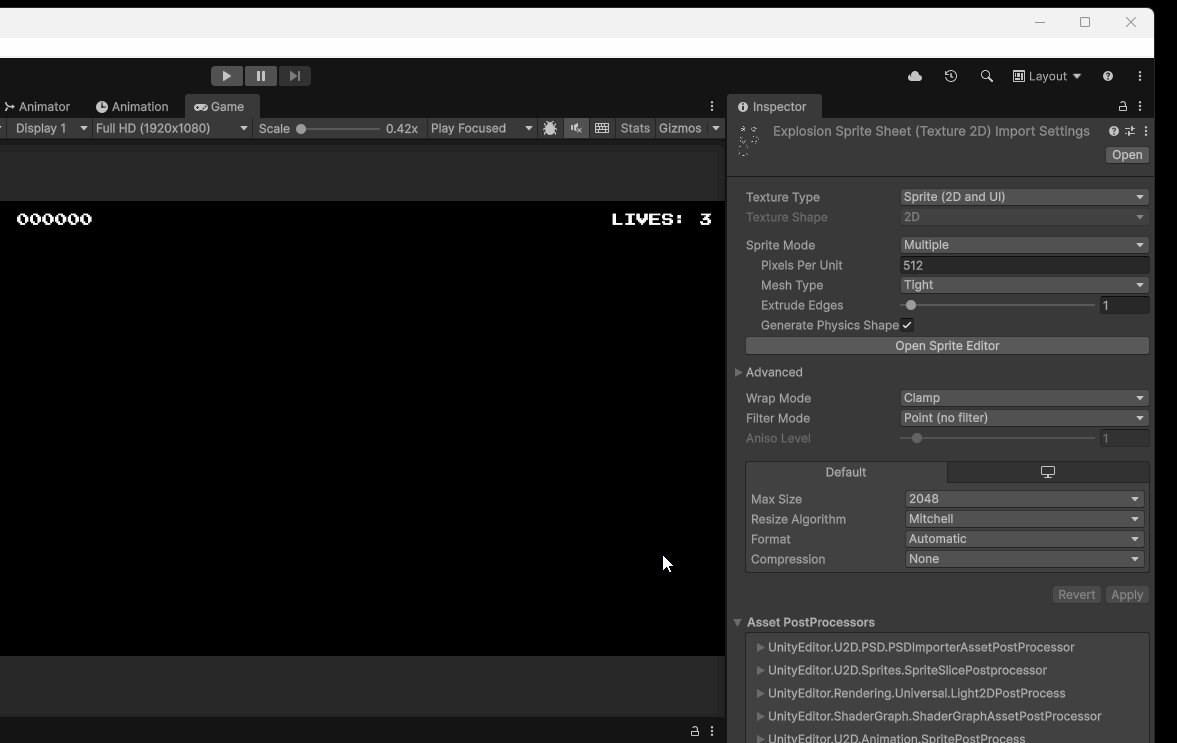Lock the Inspector with the padlock icon

click(x=1123, y=107)
